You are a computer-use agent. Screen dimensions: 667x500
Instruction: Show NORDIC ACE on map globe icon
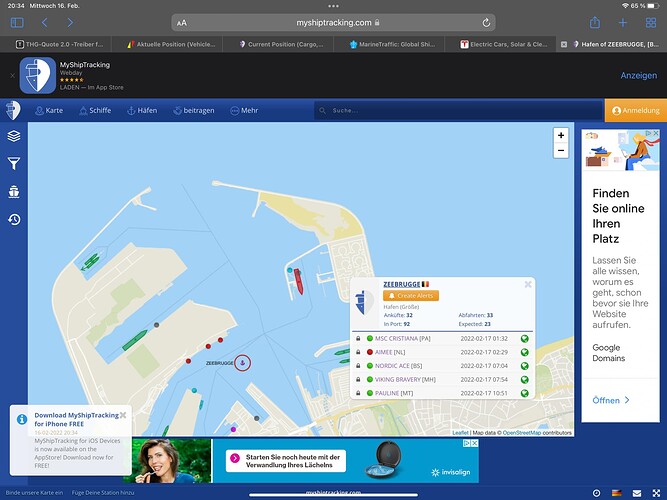click(x=525, y=366)
